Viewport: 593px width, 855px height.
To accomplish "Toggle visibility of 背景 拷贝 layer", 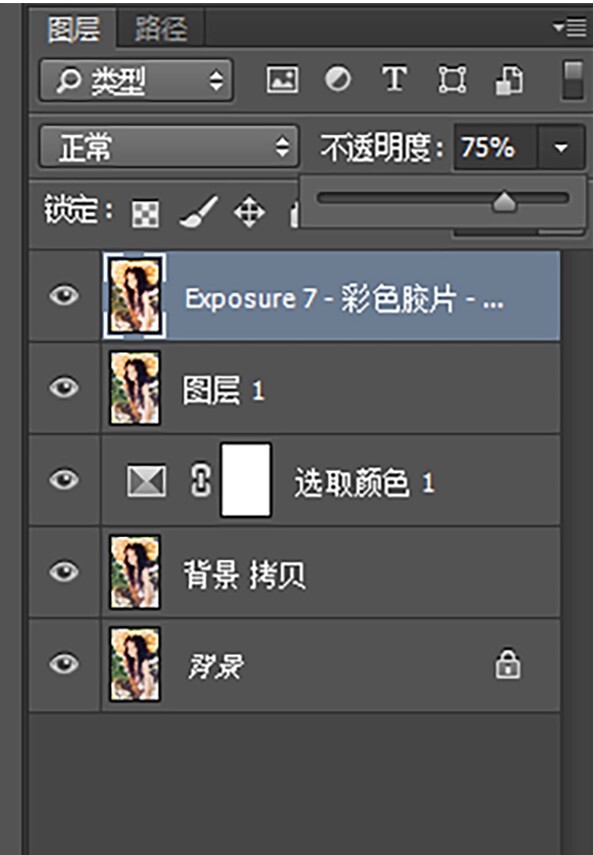I will pyautogui.click(x=64, y=571).
